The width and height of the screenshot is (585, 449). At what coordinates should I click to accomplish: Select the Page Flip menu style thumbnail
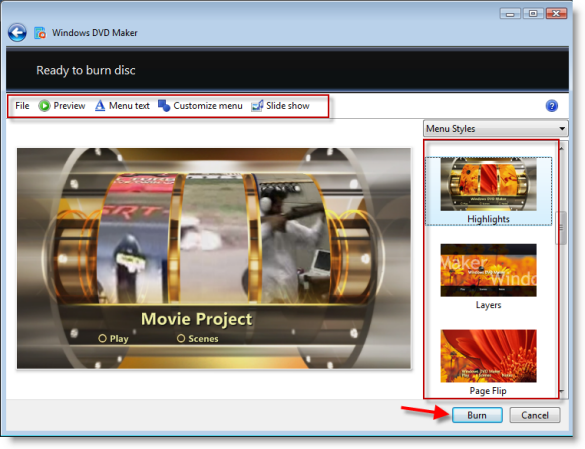tap(488, 356)
